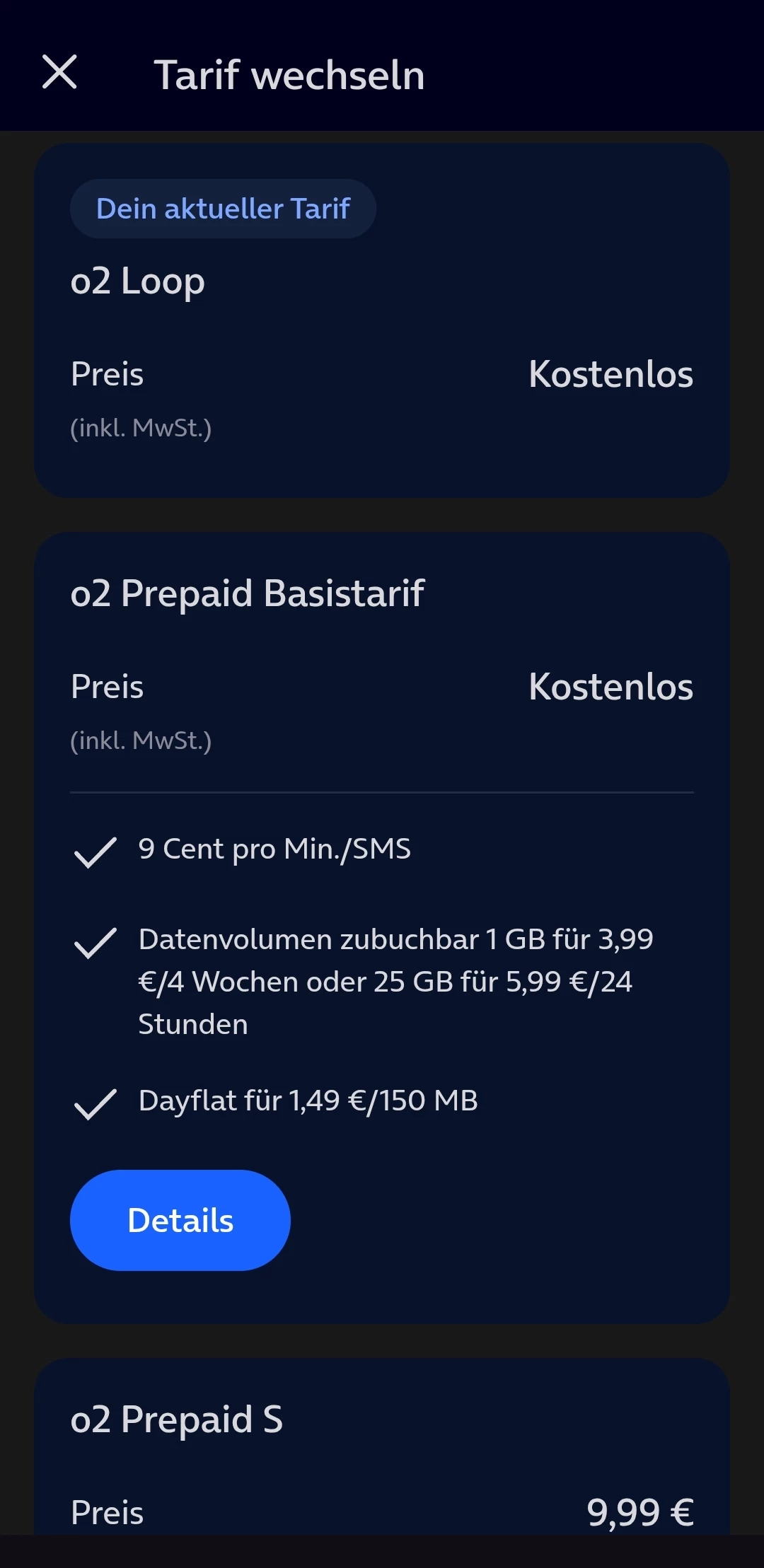Tap the checkmark beside 9 Cent pro Min./SMS
The image size is (764, 1568).
95,852
